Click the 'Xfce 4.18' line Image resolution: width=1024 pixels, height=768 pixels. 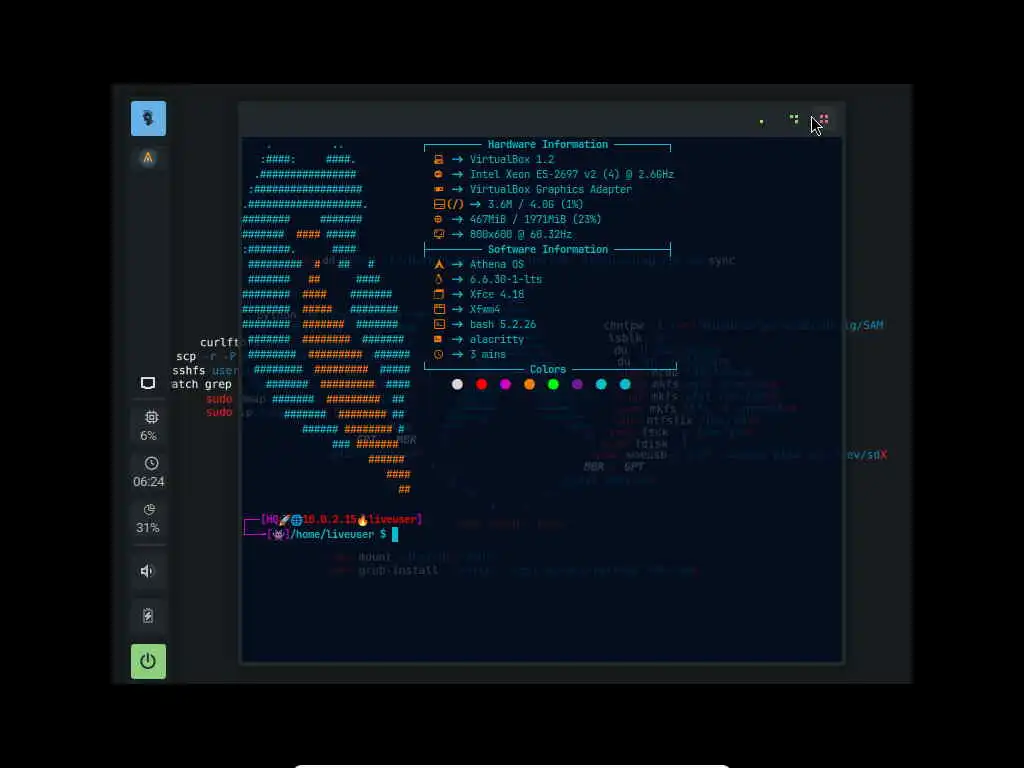(x=496, y=295)
